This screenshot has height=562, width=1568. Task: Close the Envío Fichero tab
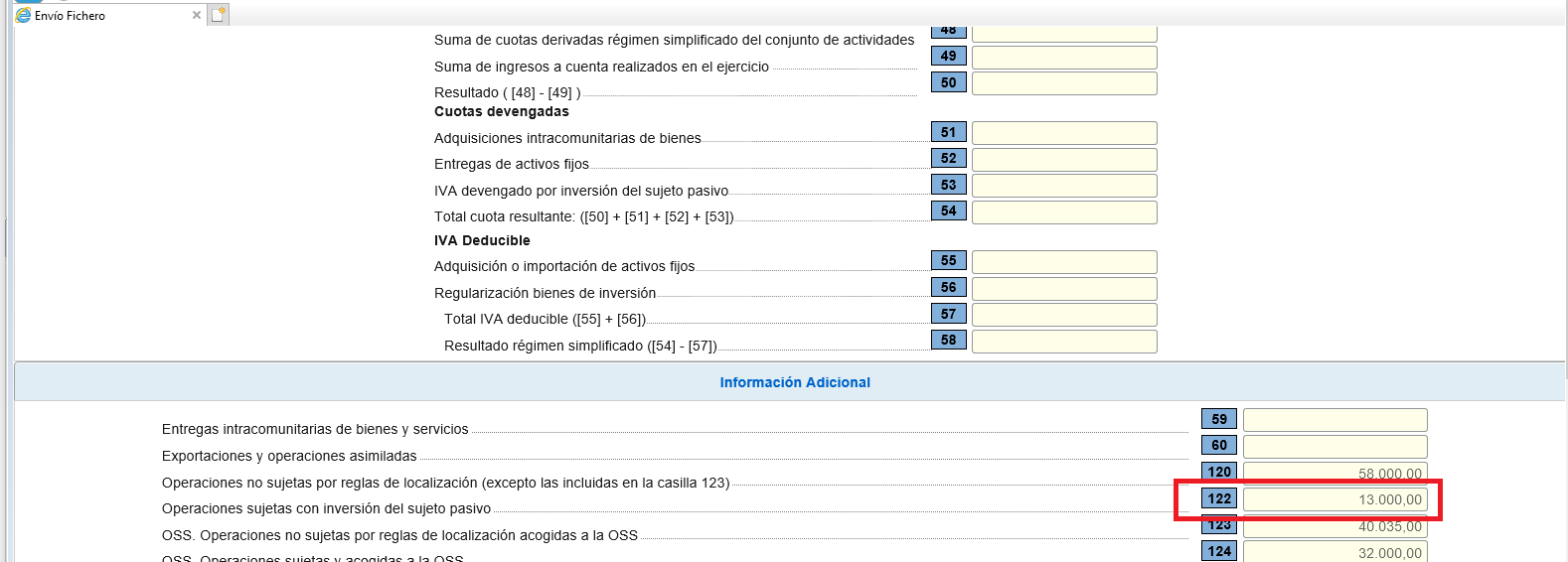[x=197, y=15]
